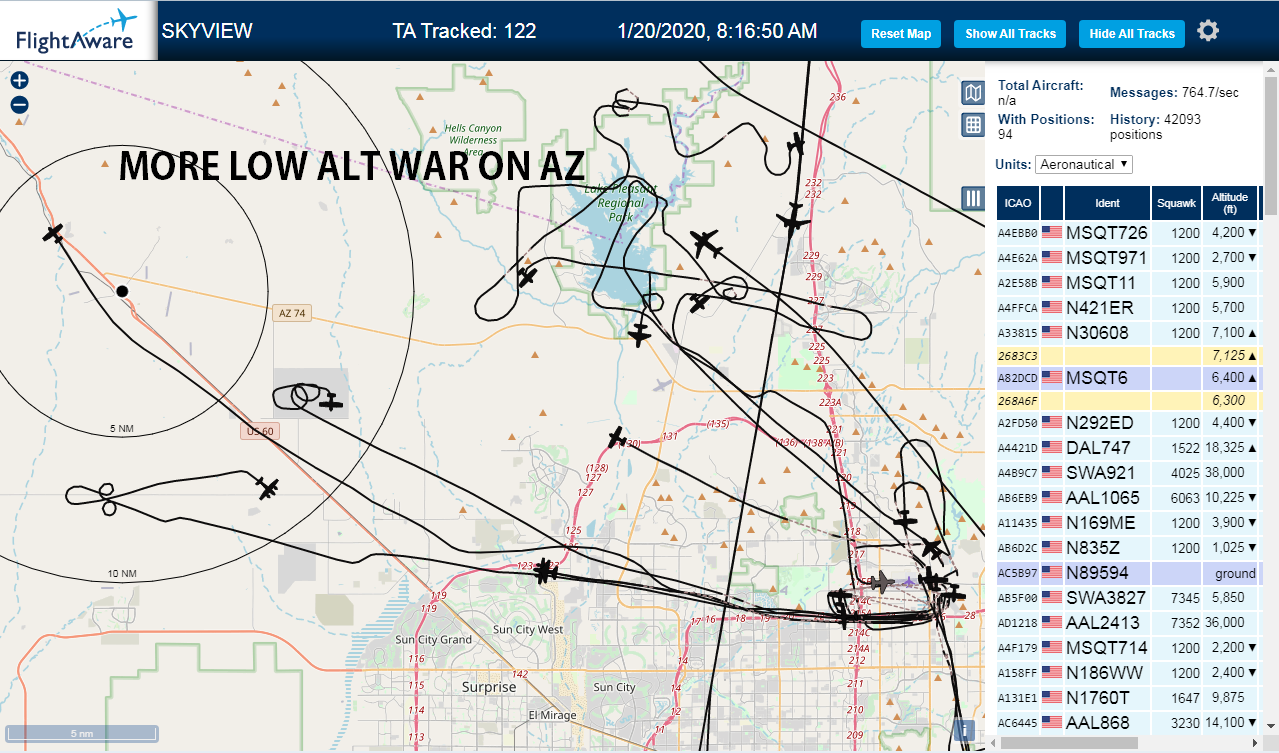Select the N169ME ident

click(1100, 523)
